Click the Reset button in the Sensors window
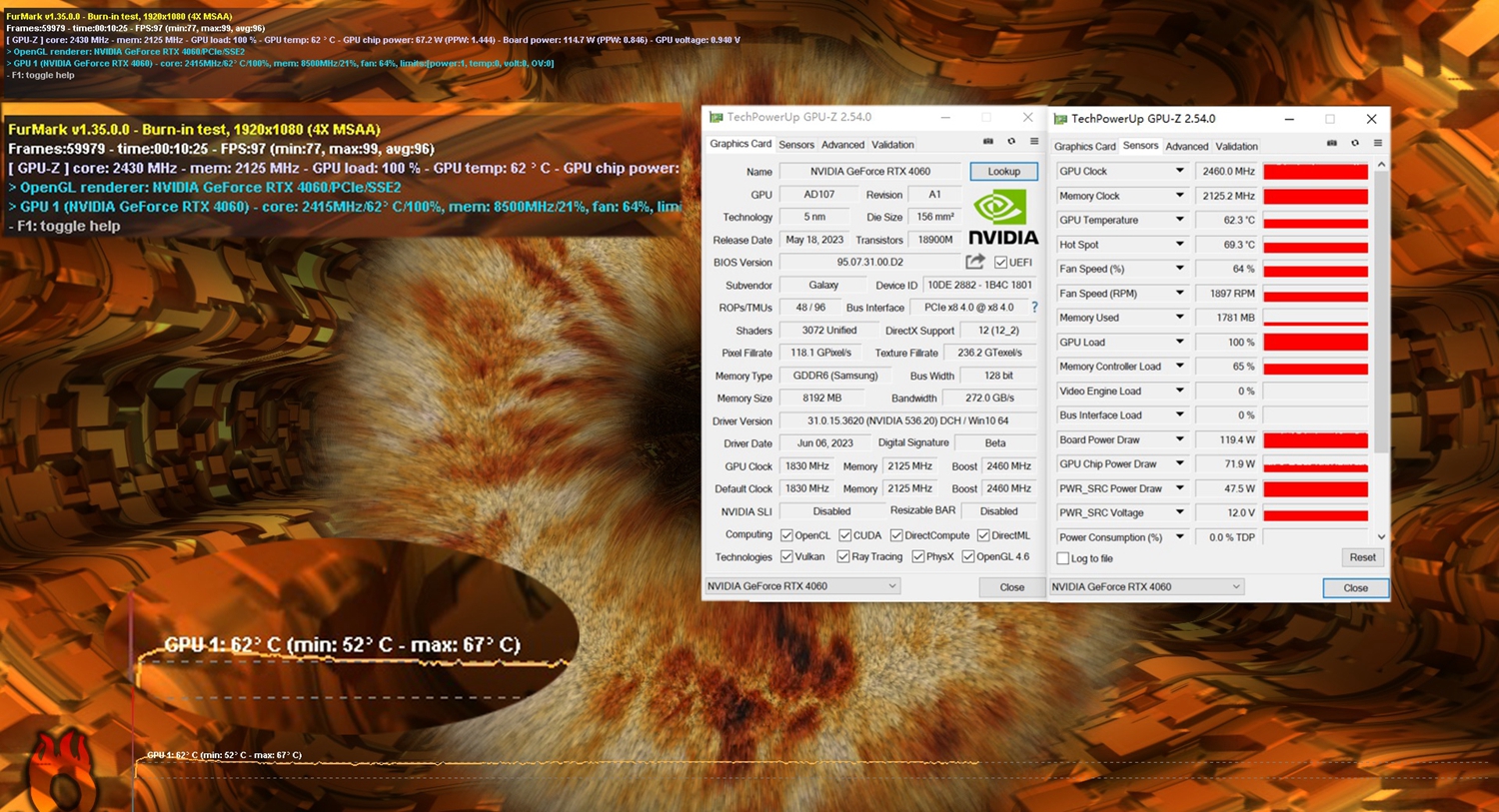Viewport: 1499px width, 812px height. click(x=1362, y=557)
